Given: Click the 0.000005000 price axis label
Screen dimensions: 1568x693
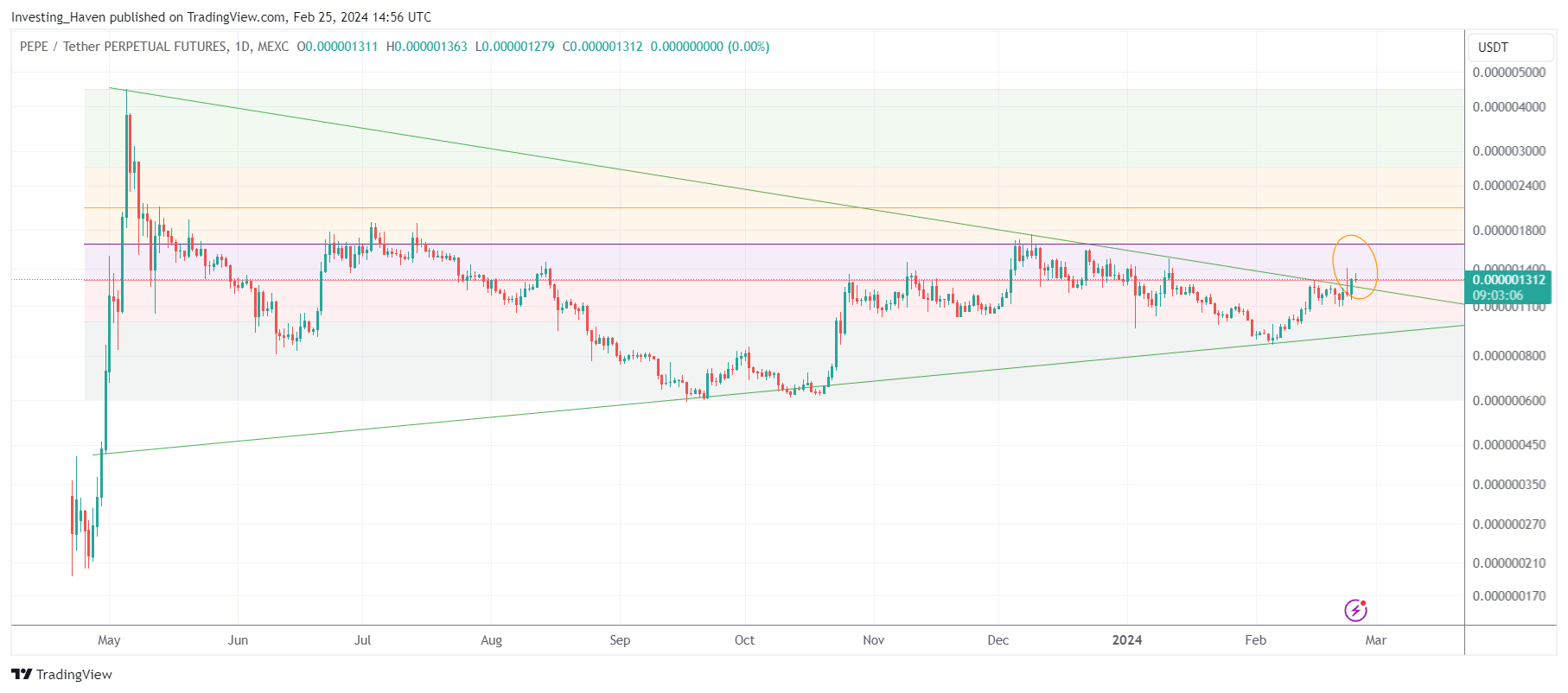Looking at the screenshot, I should click(1509, 72).
